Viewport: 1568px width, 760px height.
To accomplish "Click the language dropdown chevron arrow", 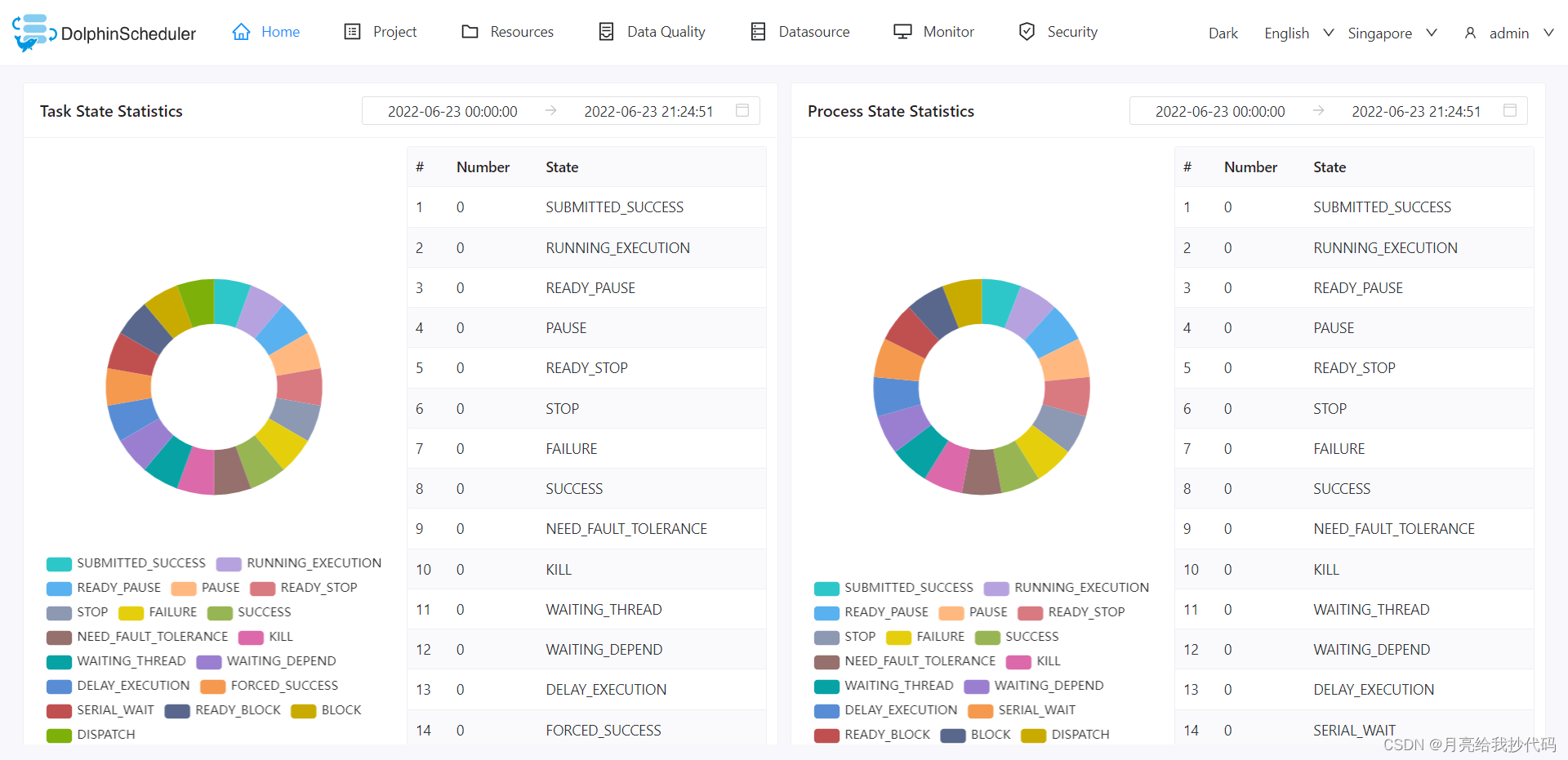I will 1329,33.
